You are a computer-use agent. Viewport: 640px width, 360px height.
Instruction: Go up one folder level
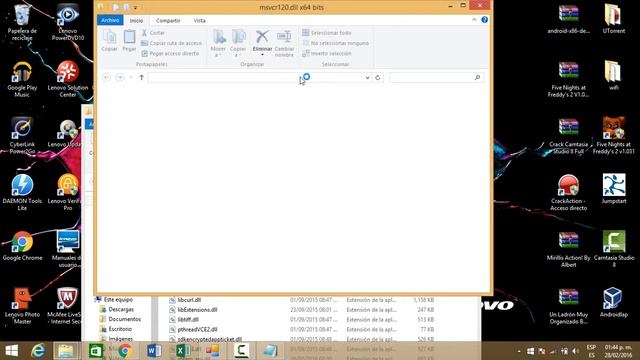coord(142,78)
